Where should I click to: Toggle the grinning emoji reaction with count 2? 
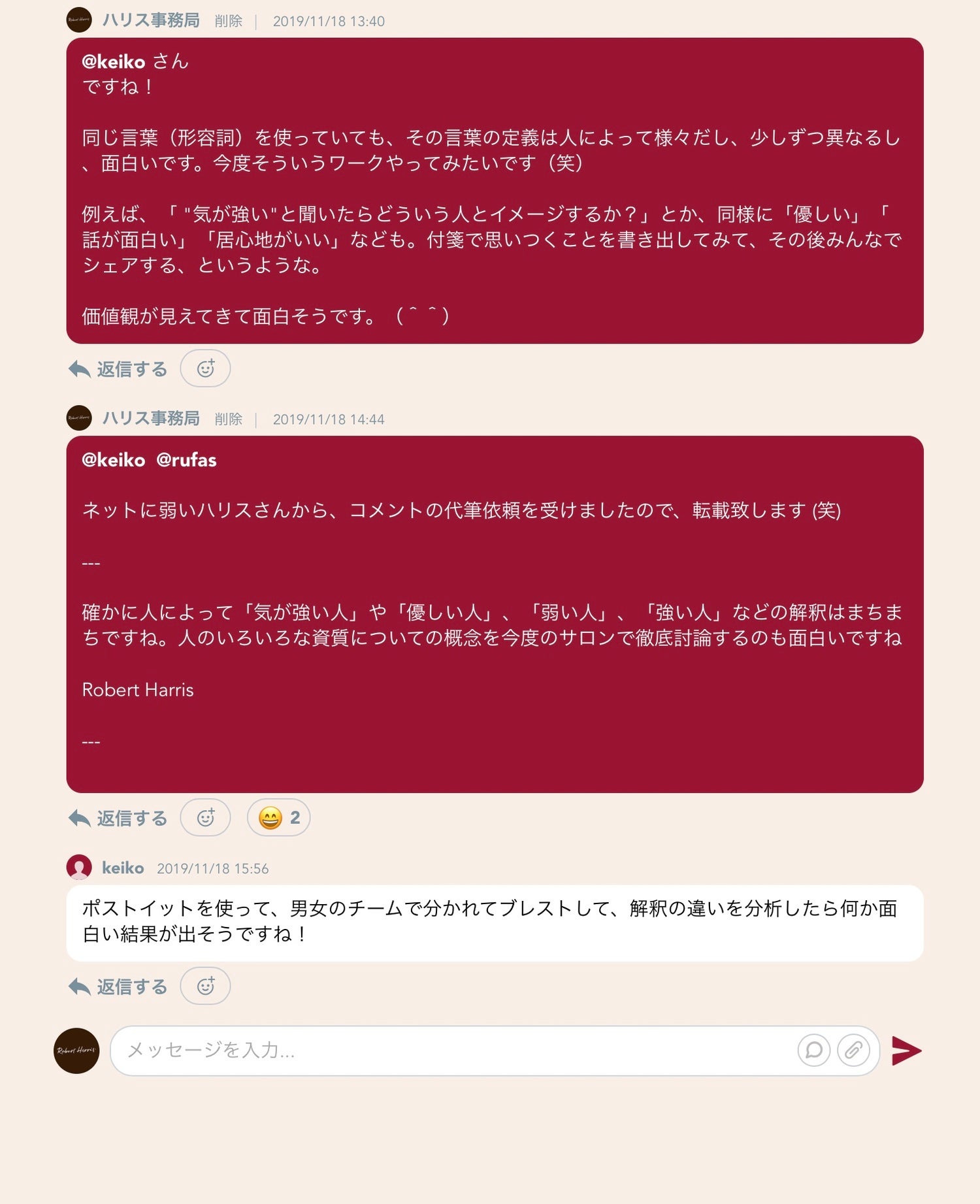point(278,817)
